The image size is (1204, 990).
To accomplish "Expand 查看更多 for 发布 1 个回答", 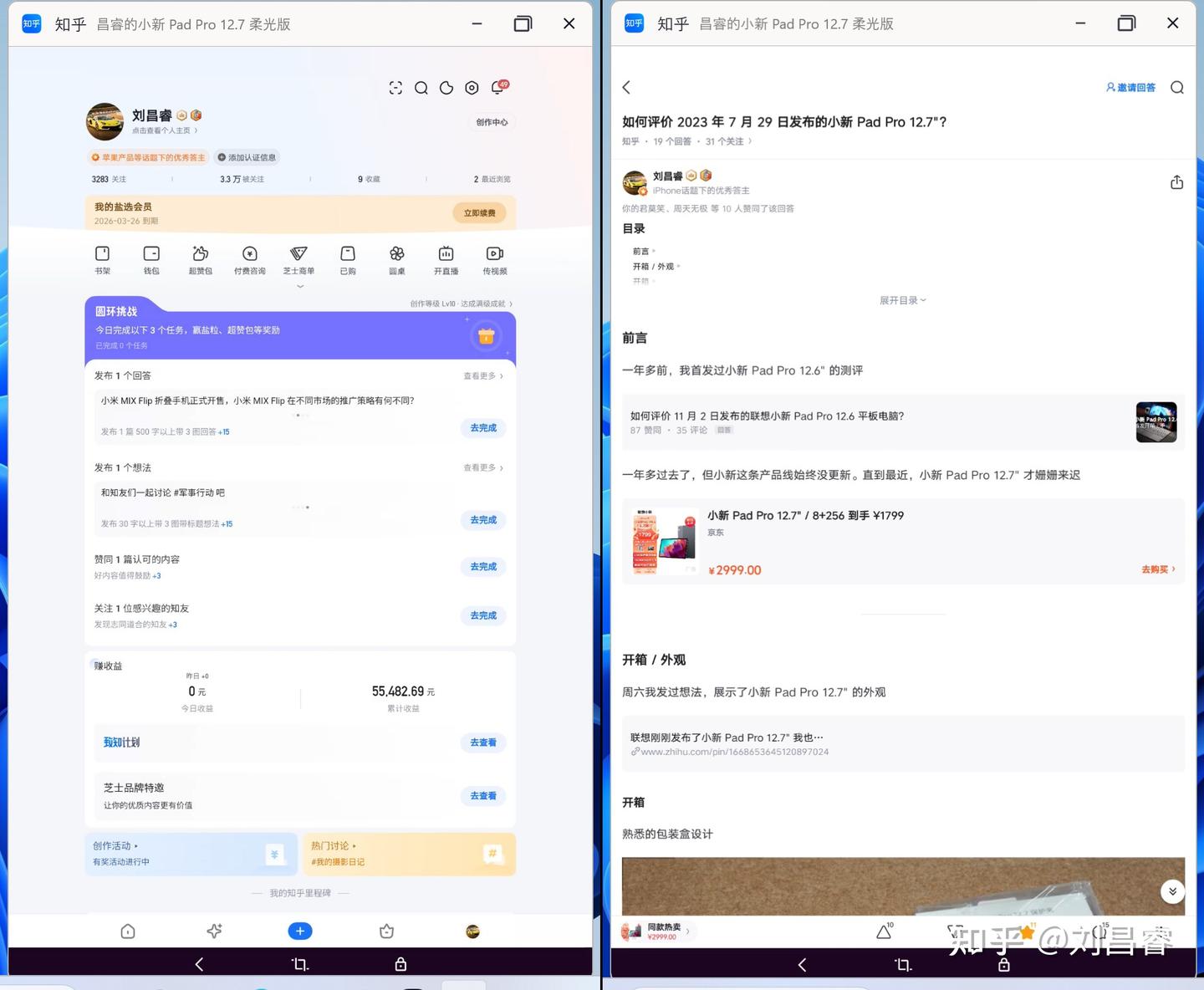I will pos(483,376).
